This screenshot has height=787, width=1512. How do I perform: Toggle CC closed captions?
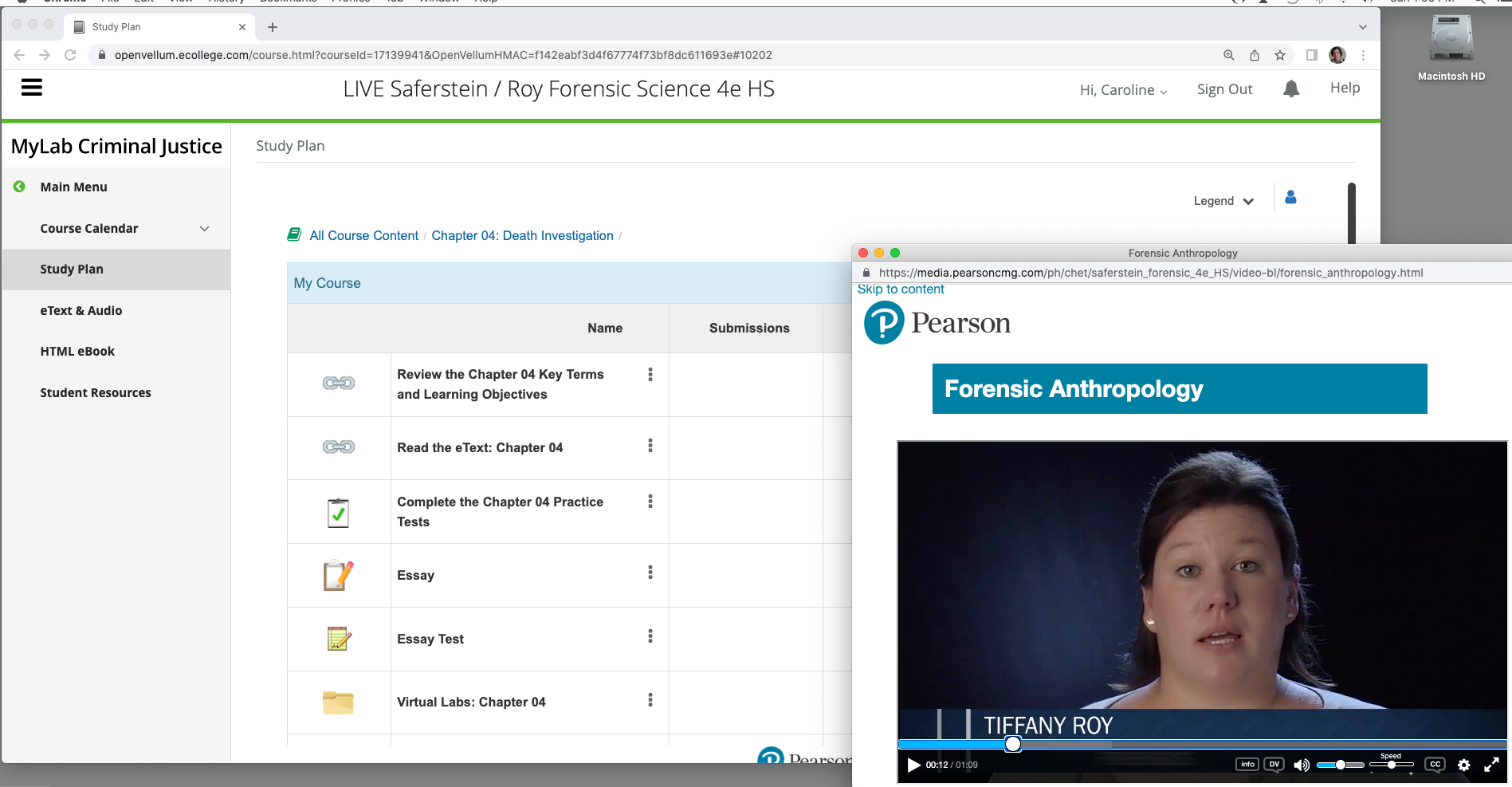[x=1435, y=765]
